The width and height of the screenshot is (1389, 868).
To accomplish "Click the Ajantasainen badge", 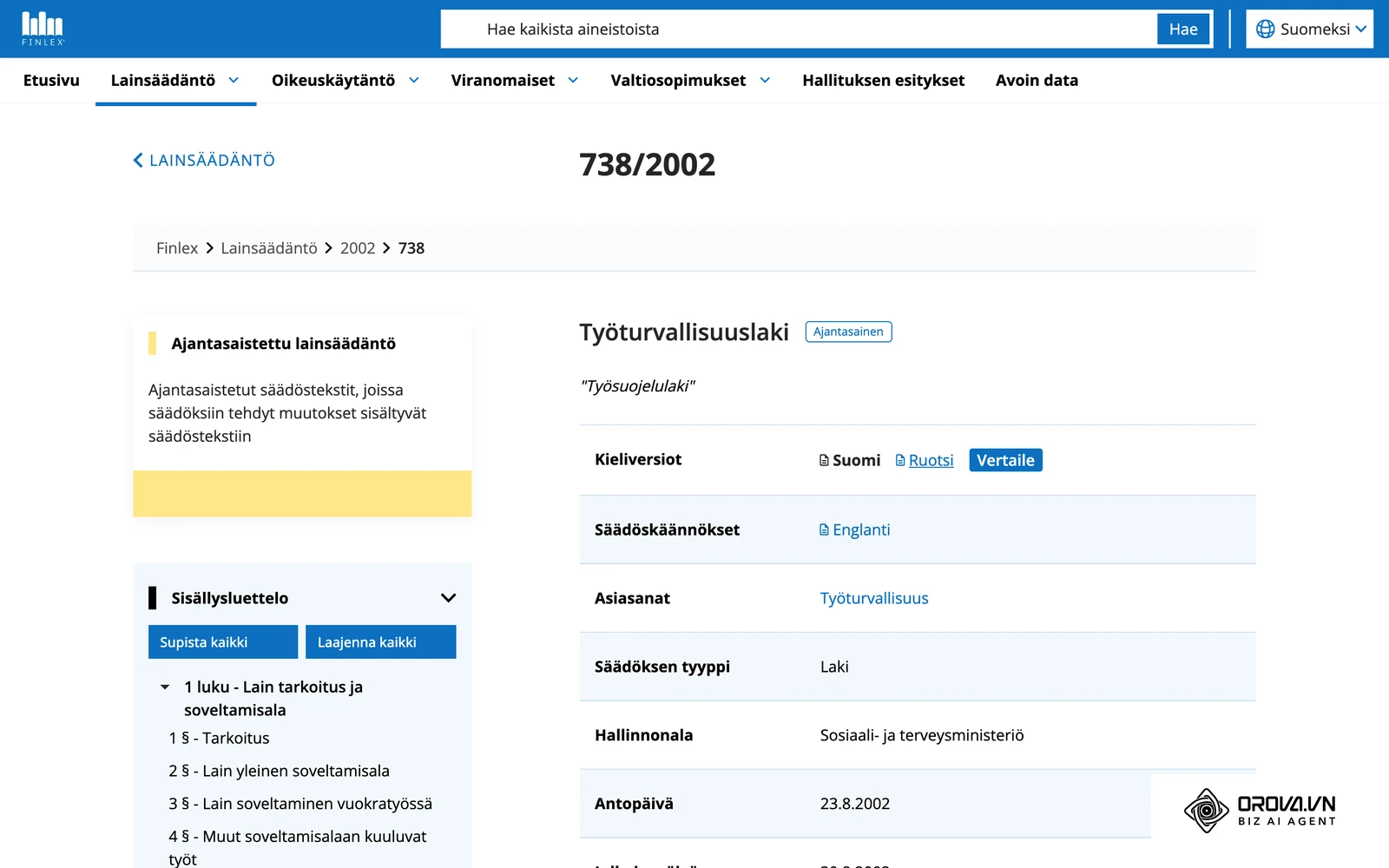I will (848, 332).
